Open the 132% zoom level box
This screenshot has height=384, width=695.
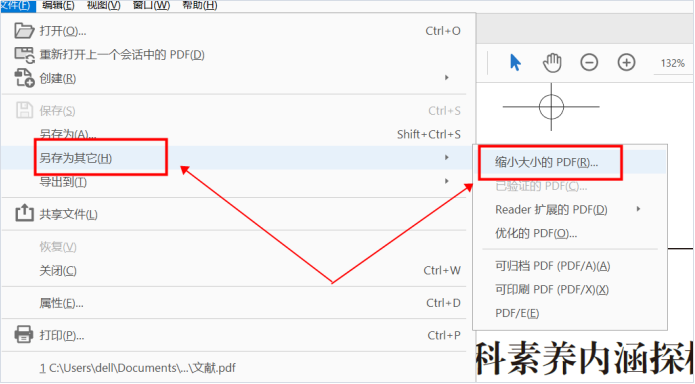(x=673, y=63)
